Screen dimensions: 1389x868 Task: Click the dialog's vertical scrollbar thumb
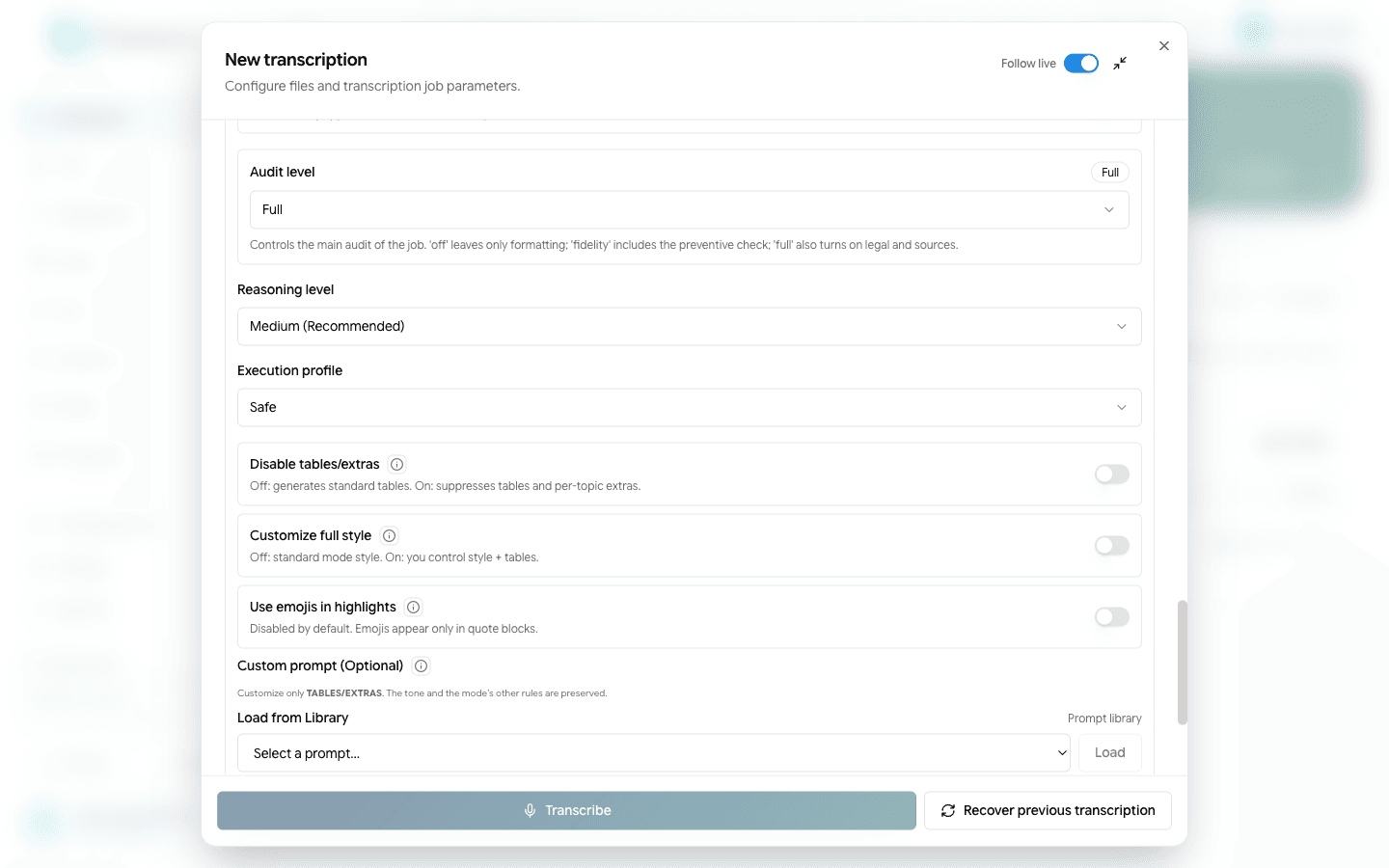pyautogui.click(x=1182, y=663)
